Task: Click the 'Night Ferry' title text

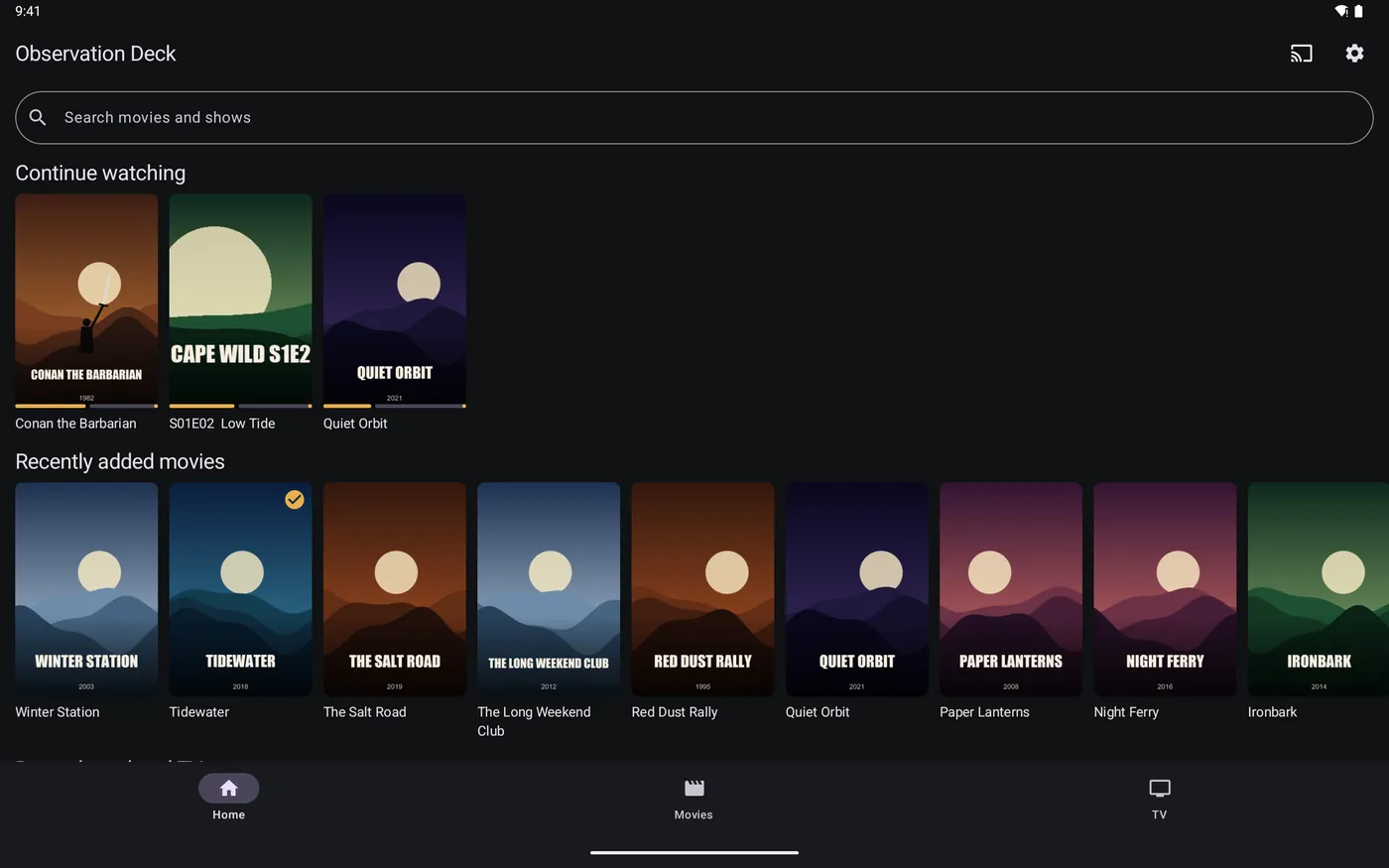Action: [1126, 712]
